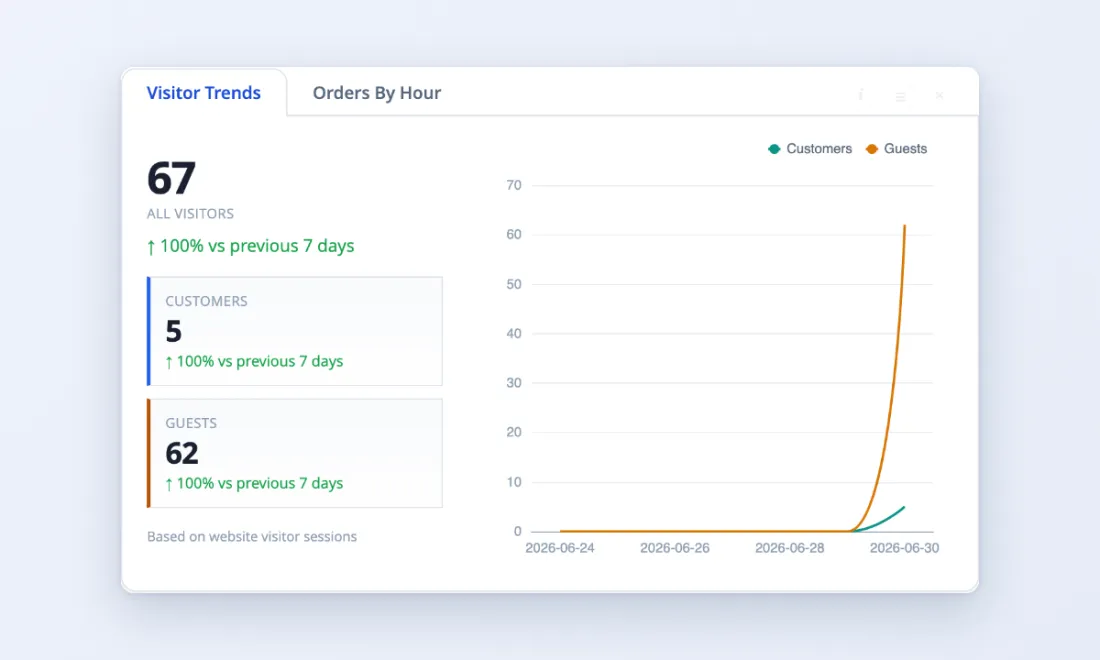Close the Visitor Trends panel with X icon

pos(939,95)
